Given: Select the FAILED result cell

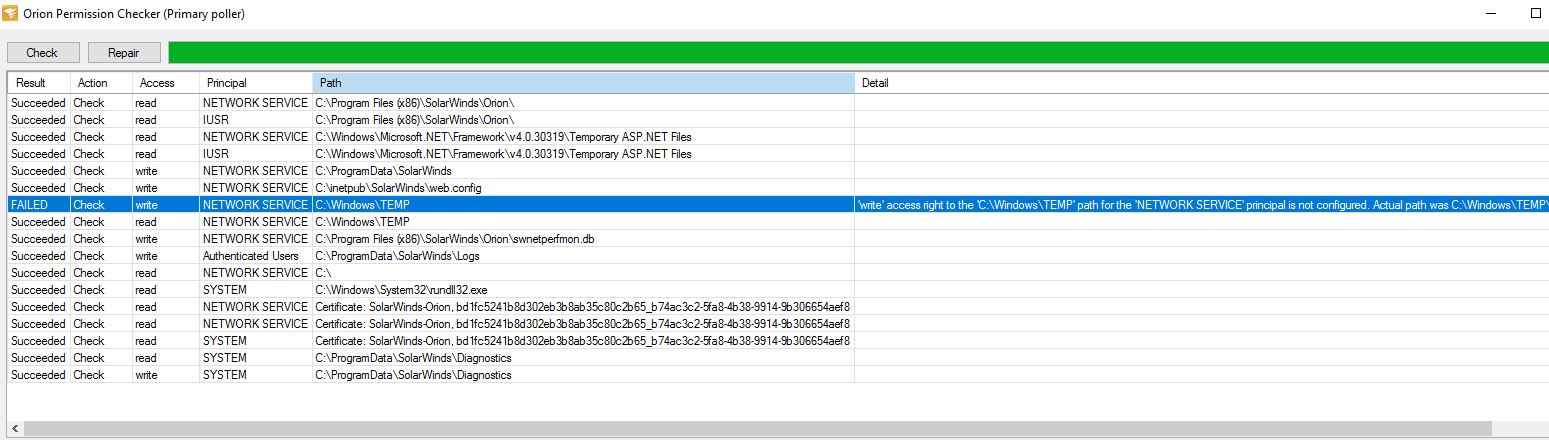Looking at the screenshot, I should point(39,205).
